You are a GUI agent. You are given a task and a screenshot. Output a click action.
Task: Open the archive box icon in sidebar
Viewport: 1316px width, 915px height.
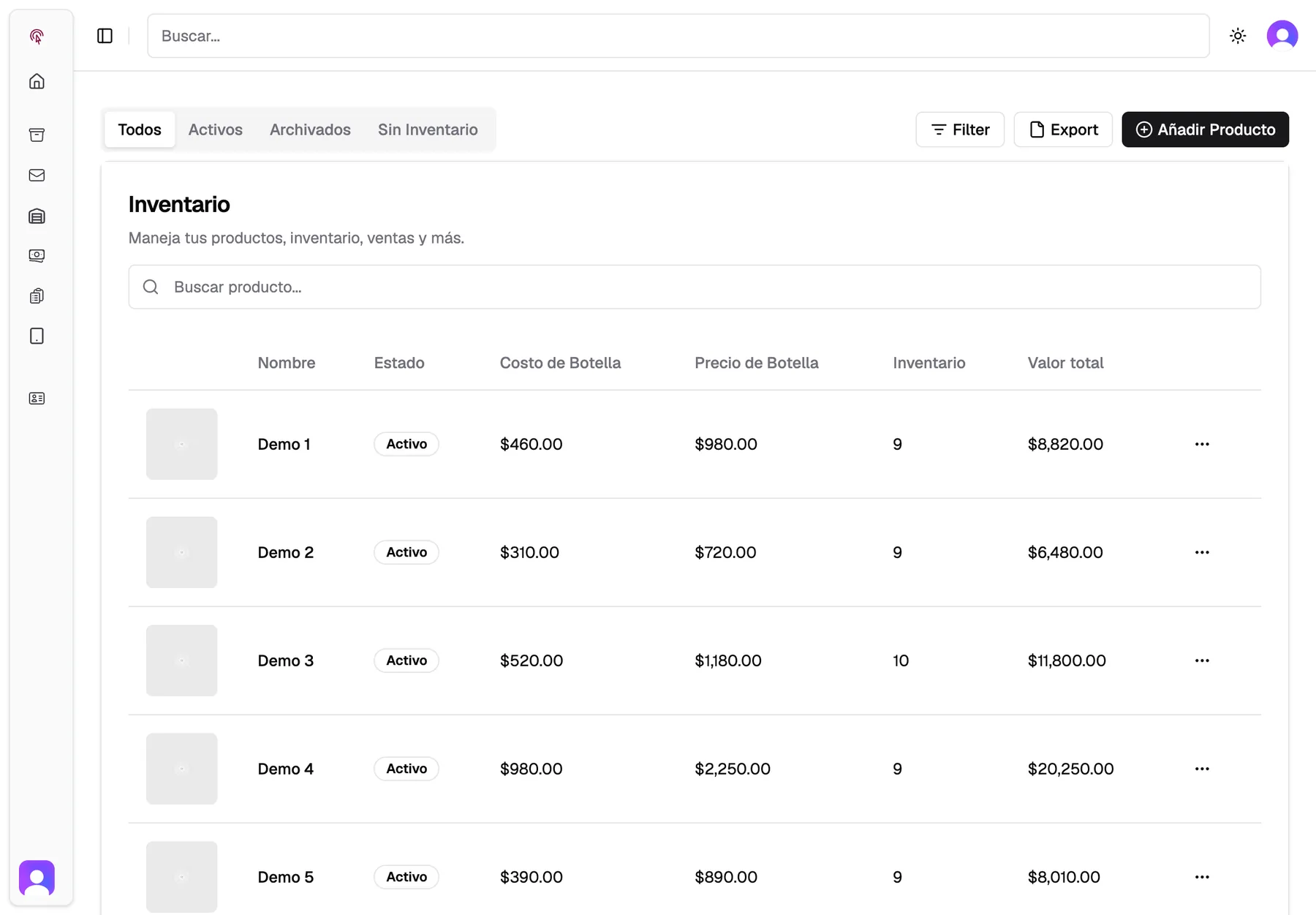click(x=37, y=135)
